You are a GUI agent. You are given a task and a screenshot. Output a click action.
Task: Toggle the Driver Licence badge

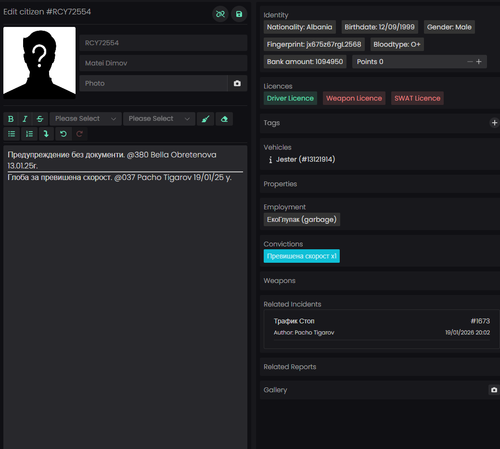290,98
